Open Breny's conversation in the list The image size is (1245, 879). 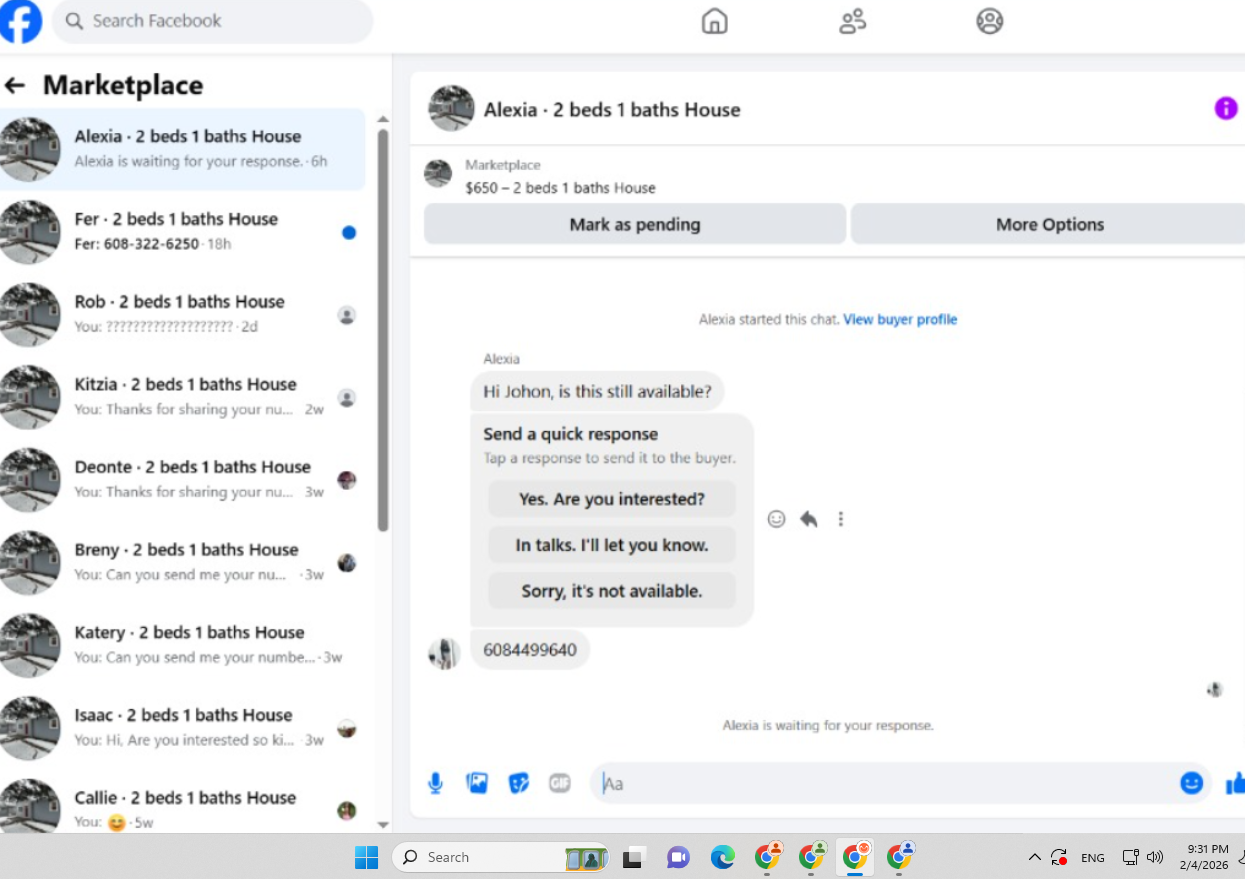[x=183, y=562]
